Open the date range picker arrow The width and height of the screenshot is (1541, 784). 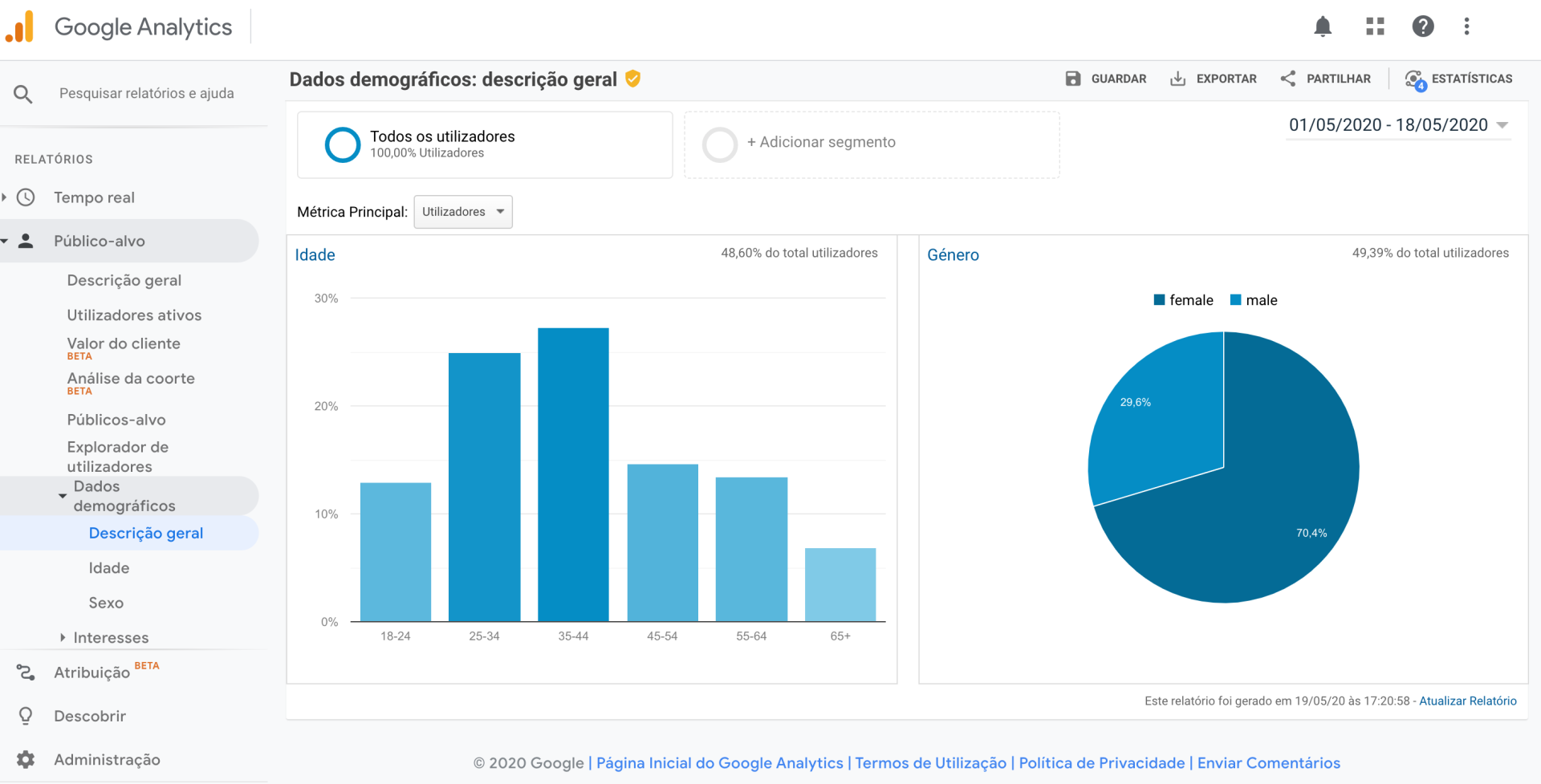coord(1502,125)
